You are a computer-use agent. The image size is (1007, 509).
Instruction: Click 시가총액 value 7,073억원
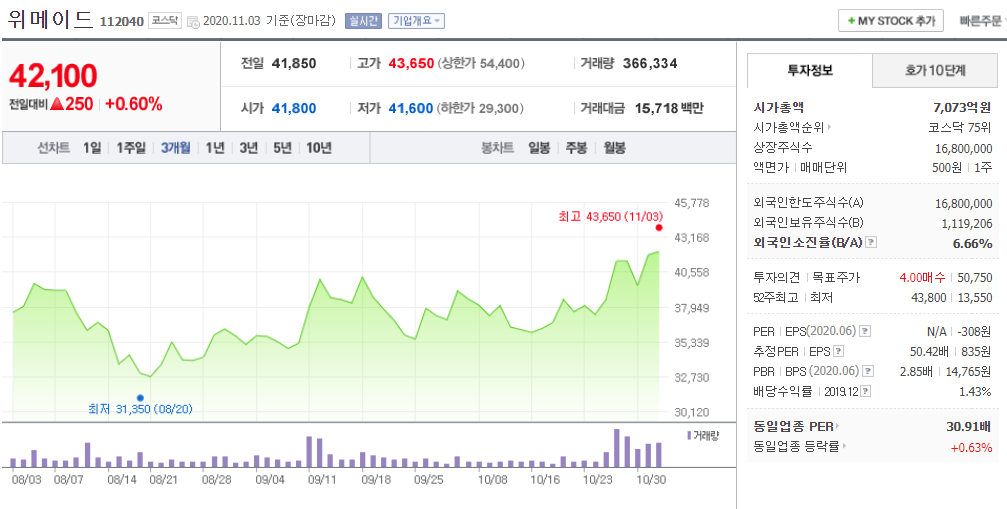(963, 107)
